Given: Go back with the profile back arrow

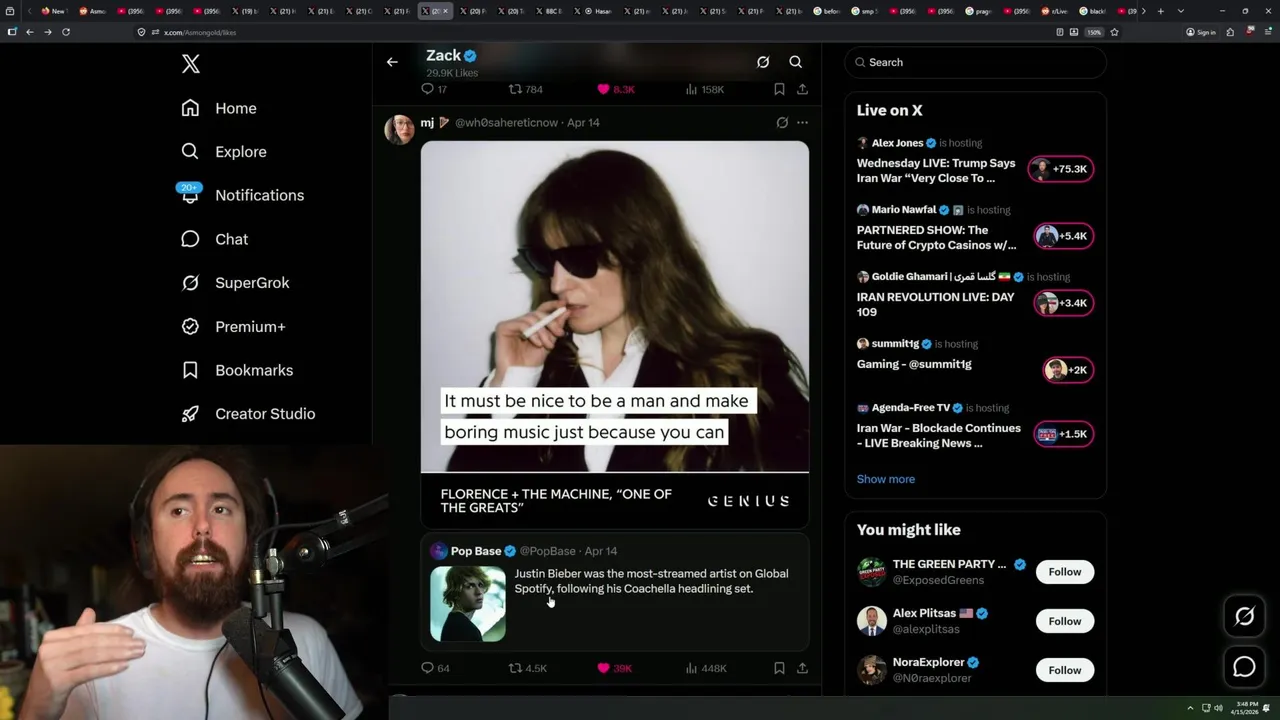Looking at the screenshot, I should (x=392, y=62).
